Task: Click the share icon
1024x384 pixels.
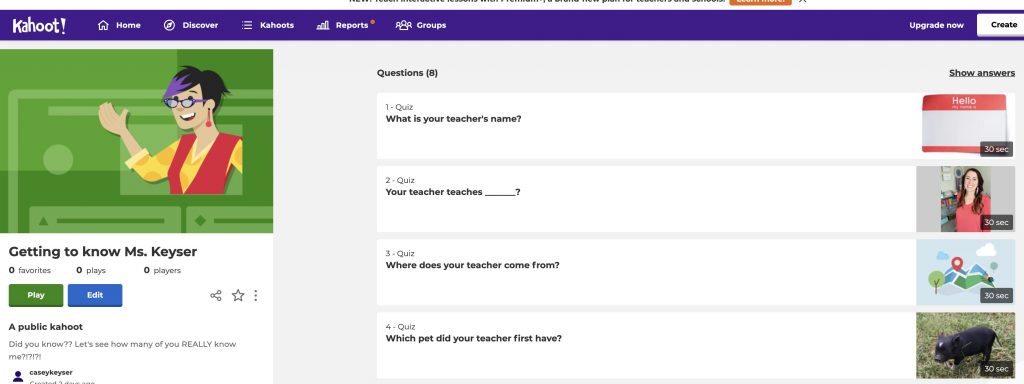Action: [x=216, y=296]
